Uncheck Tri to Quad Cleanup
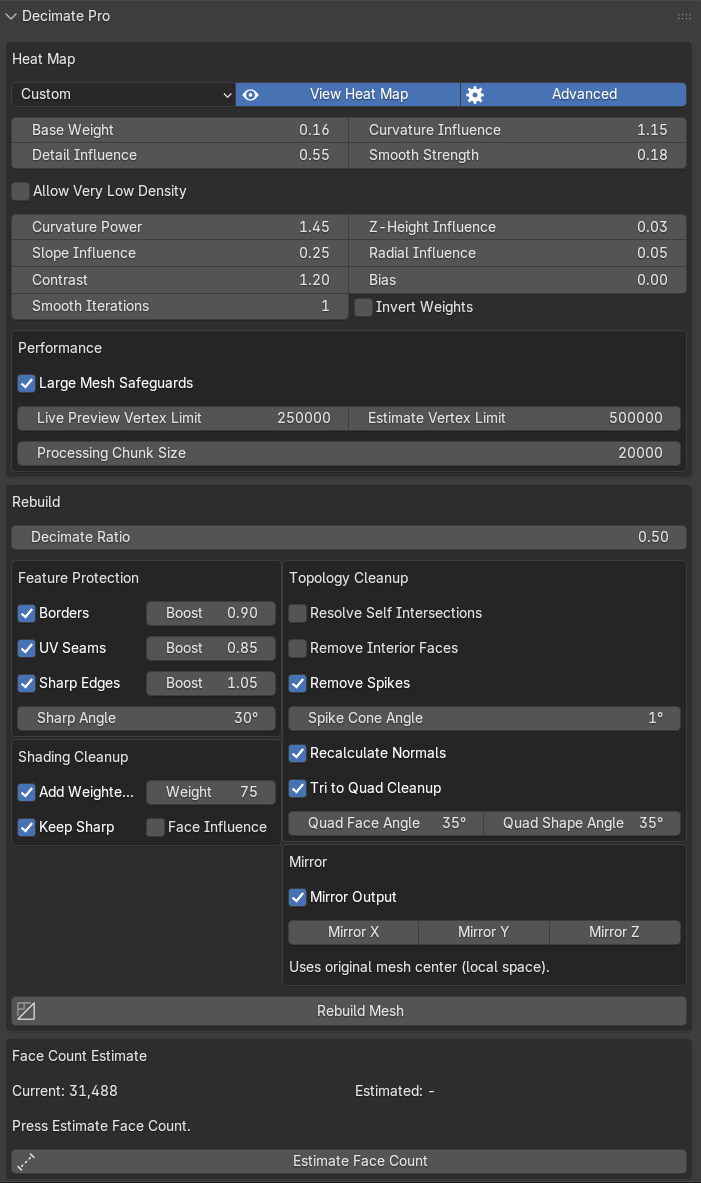Viewport: 701px width, 1183px height. tap(297, 788)
